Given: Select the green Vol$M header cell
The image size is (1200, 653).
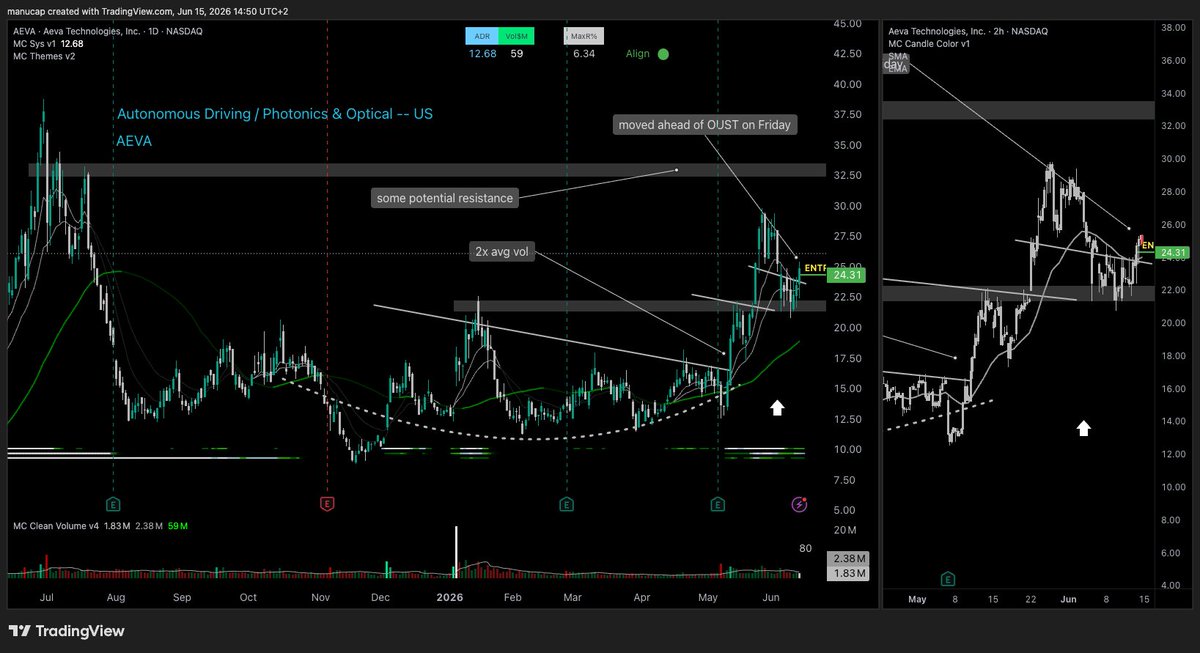Looking at the screenshot, I should (517, 36).
